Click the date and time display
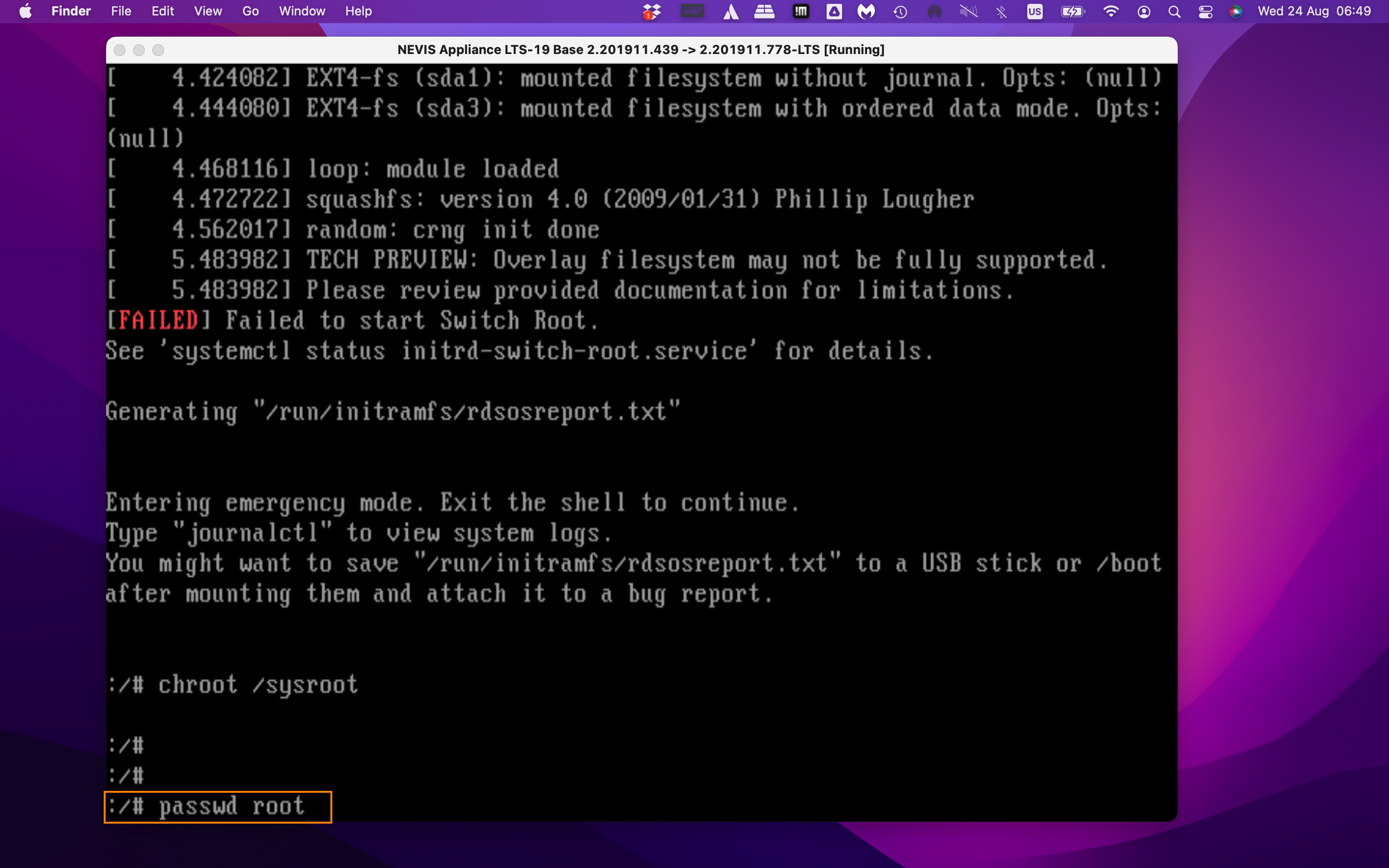The width and height of the screenshot is (1389, 868). tap(1314, 12)
